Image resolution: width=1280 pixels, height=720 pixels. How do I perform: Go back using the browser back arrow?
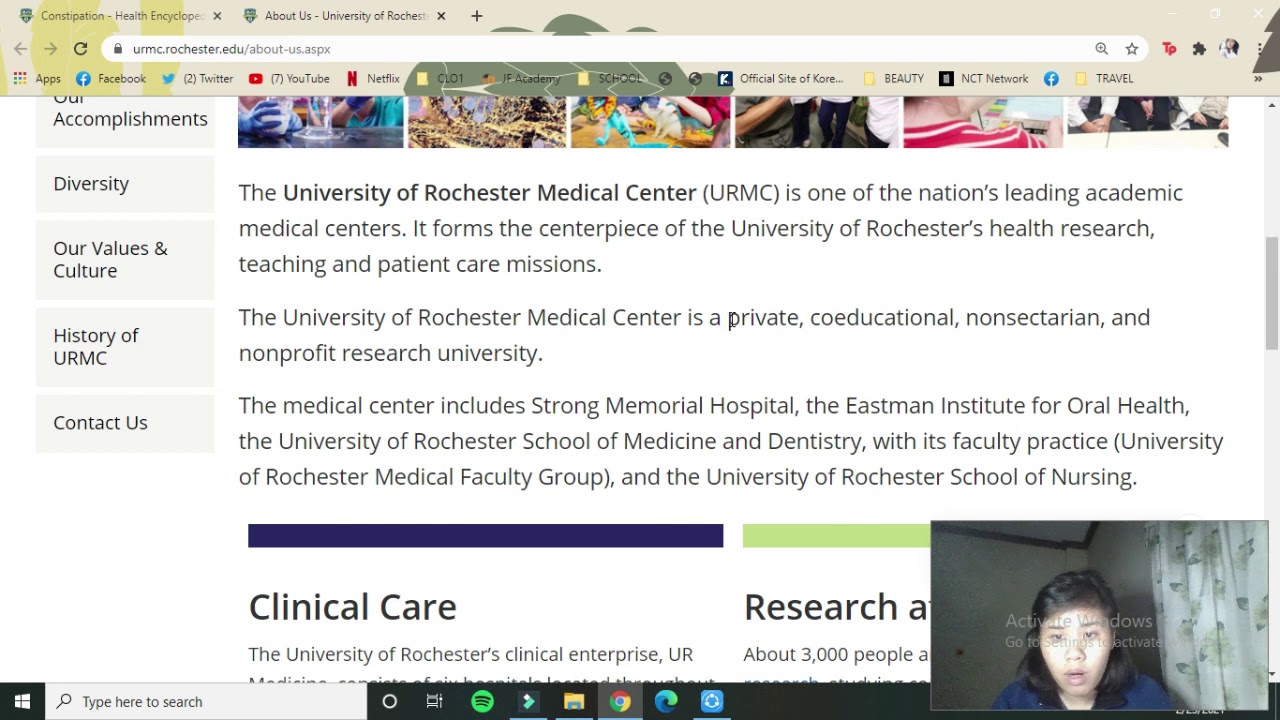[21, 48]
